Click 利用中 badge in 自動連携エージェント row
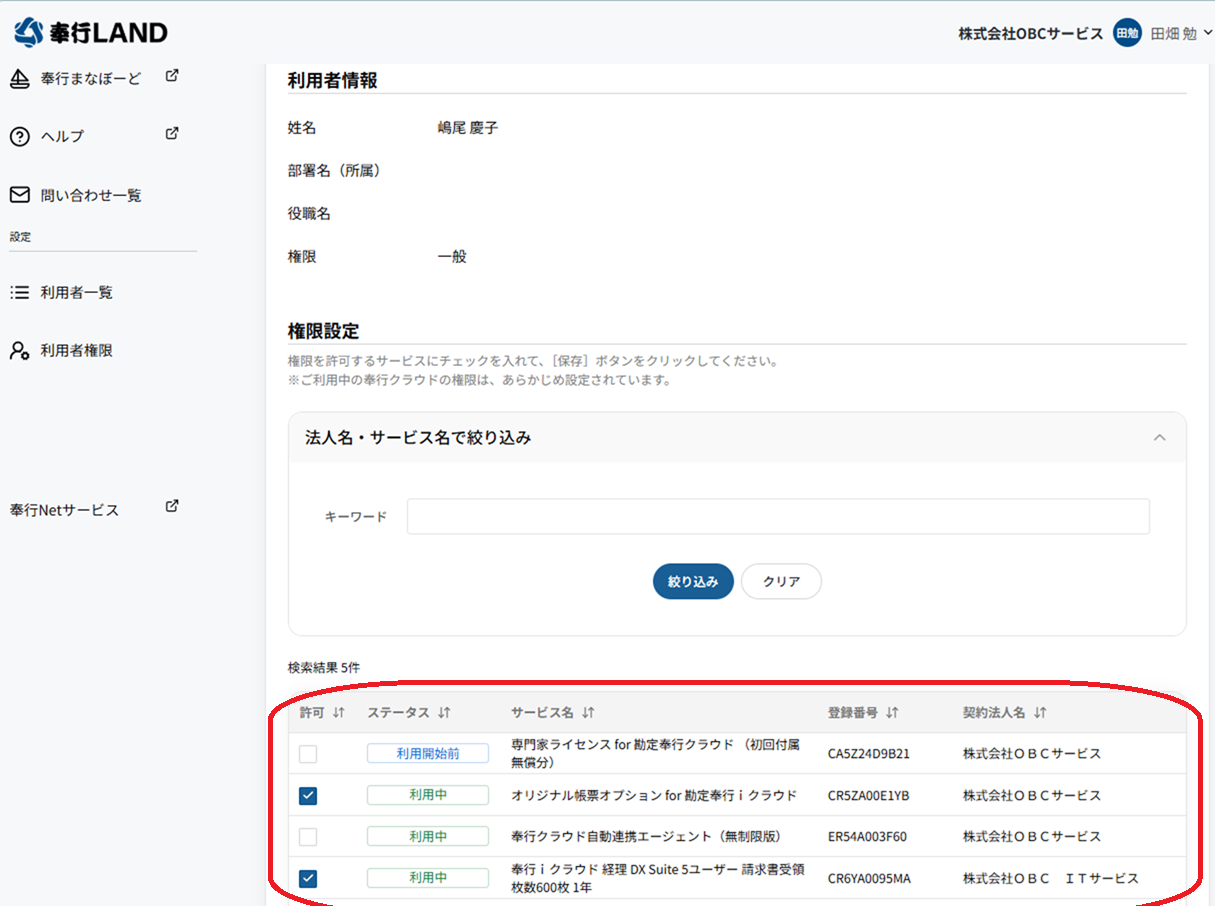Image resolution: width=1215 pixels, height=906 pixels. tap(428, 836)
